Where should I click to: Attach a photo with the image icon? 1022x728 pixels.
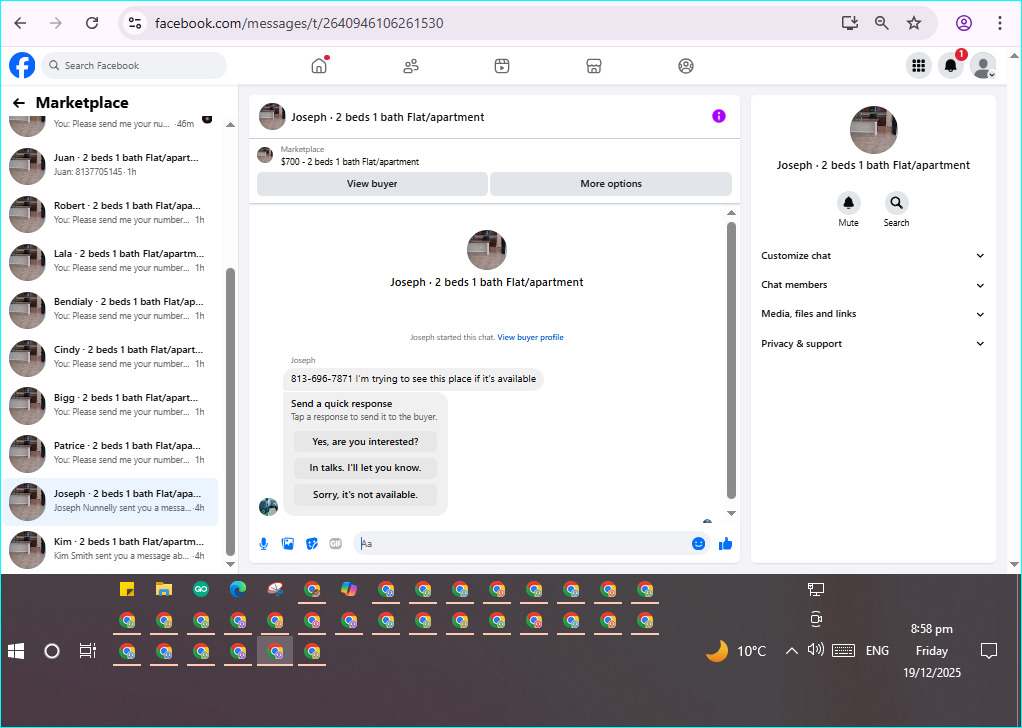(x=287, y=544)
